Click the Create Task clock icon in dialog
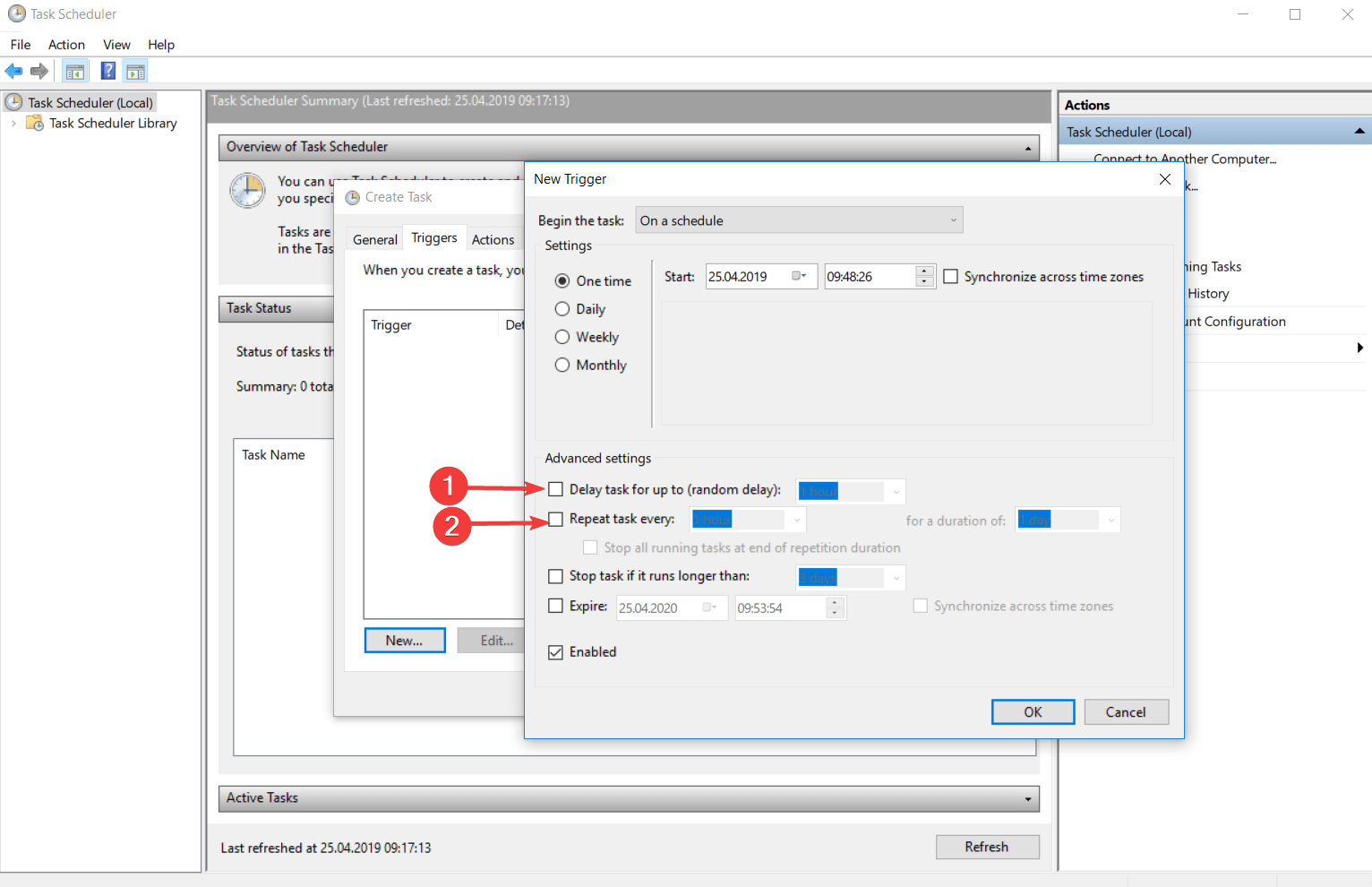 click(351, 197)
